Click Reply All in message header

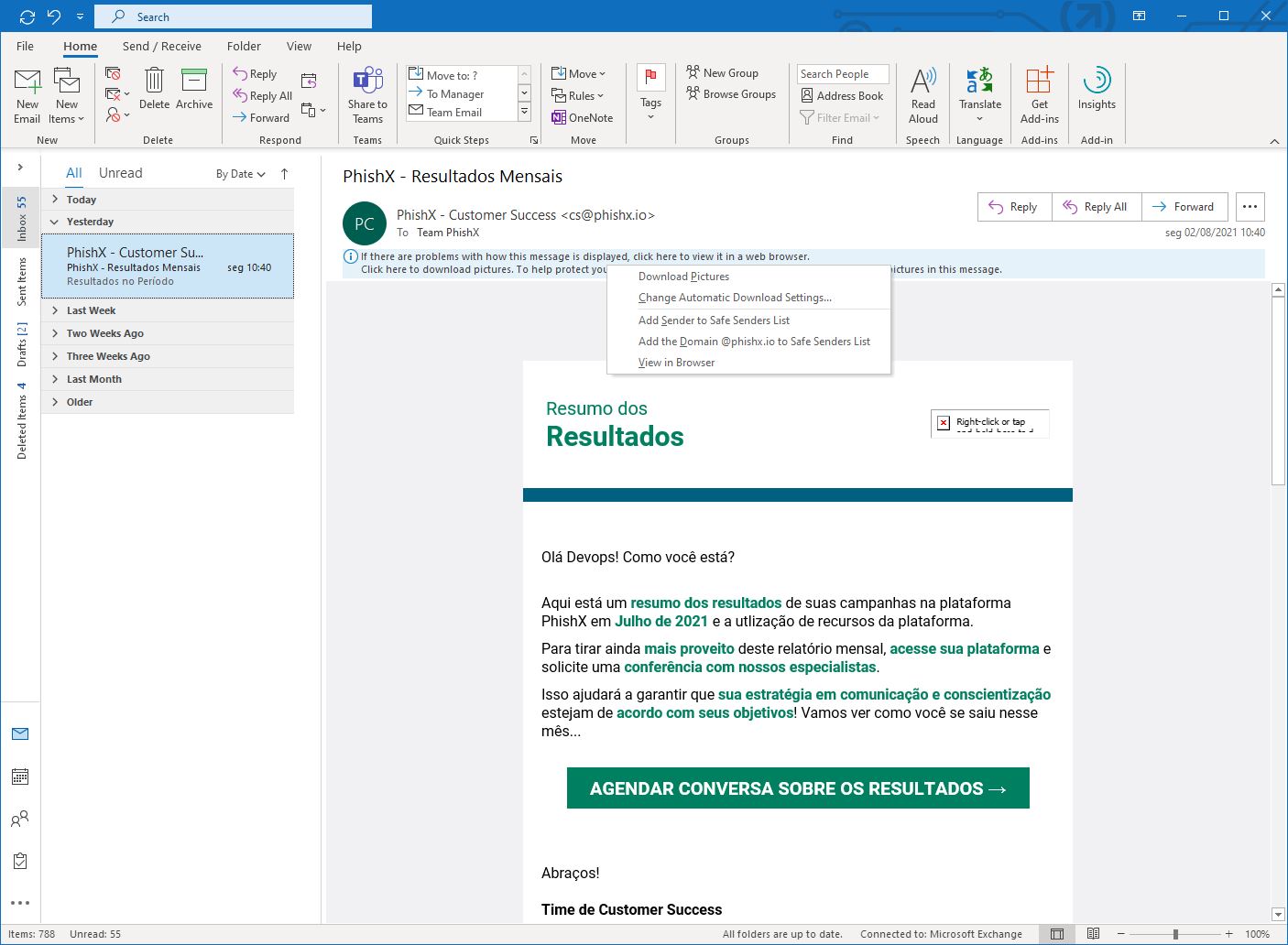coord(1097,207)
